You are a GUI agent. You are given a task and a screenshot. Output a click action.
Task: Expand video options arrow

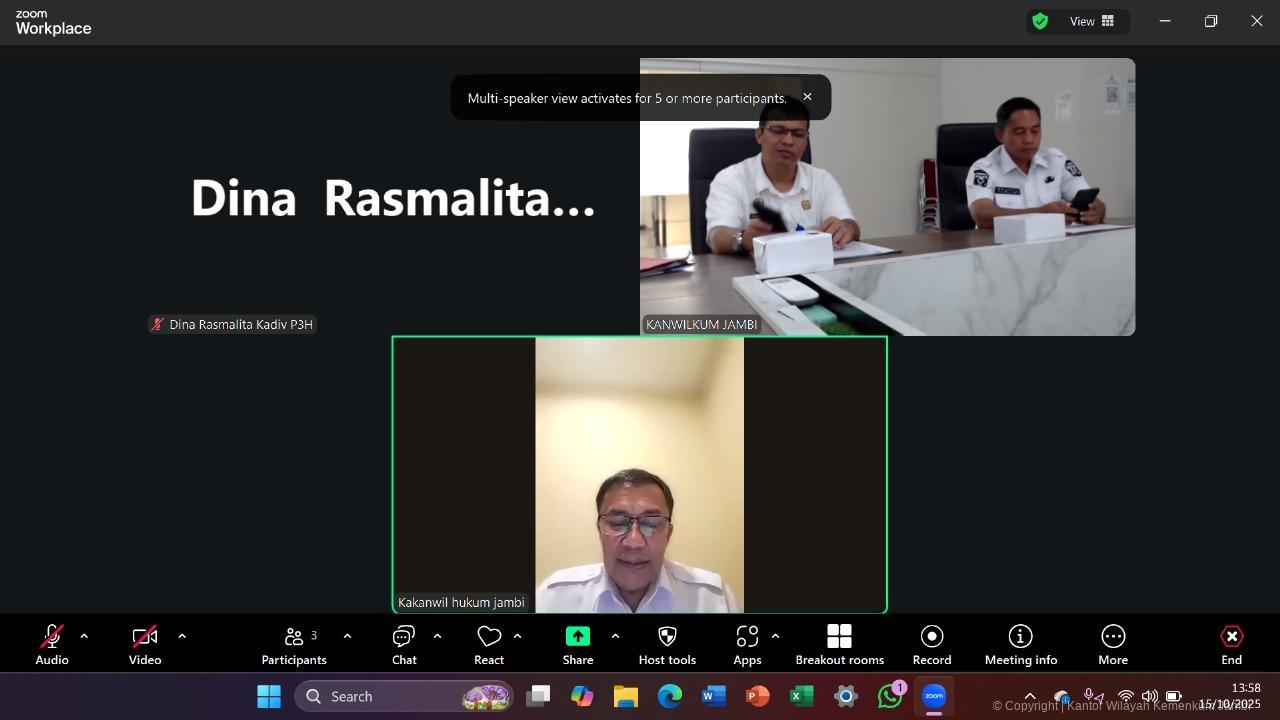[x=182, y=636]
